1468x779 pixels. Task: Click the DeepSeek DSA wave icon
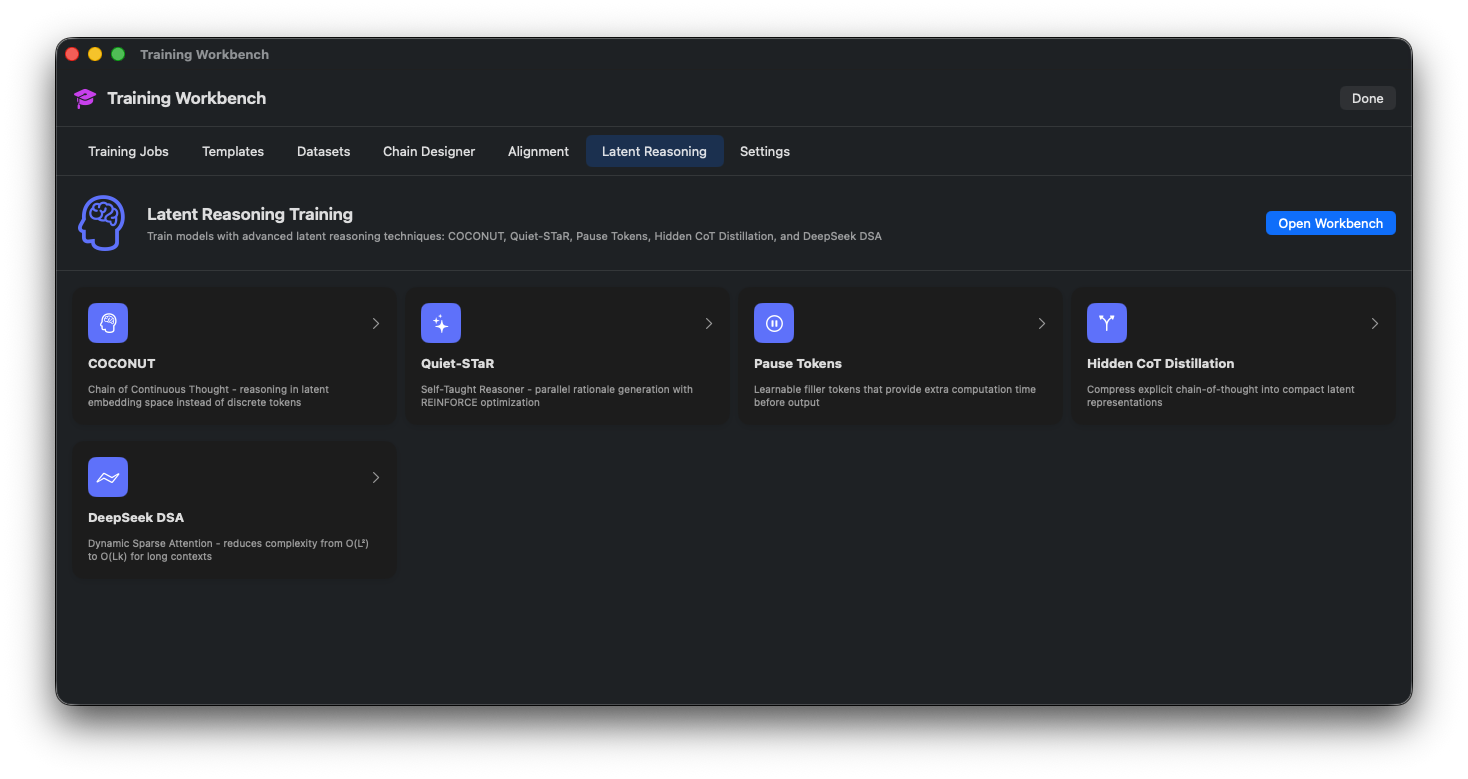(108, 477)
